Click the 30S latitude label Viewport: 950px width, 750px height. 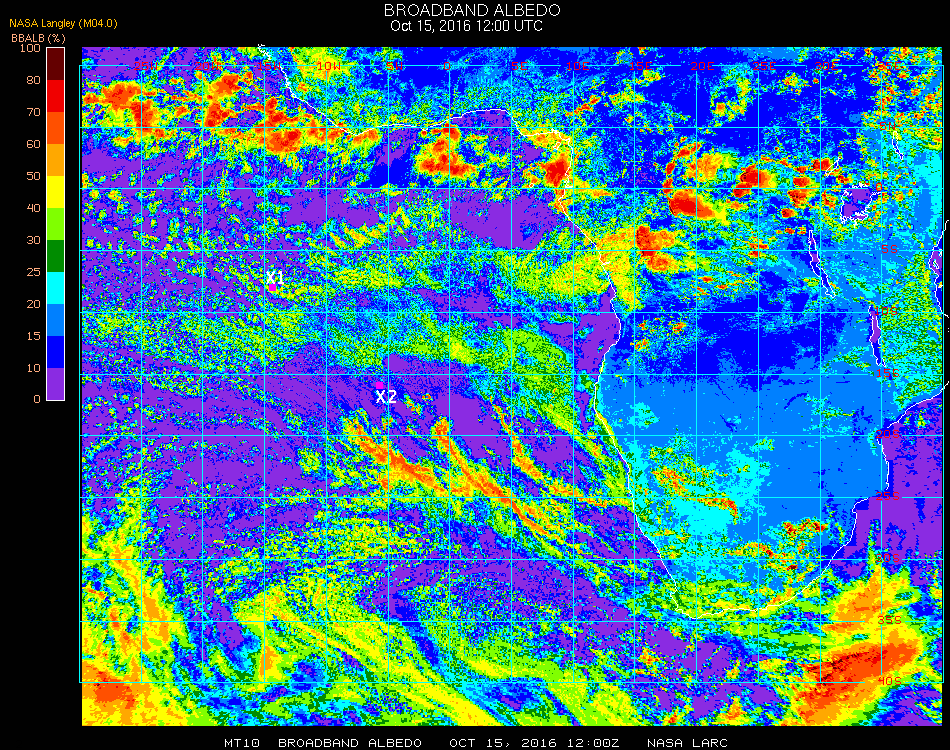888,559
